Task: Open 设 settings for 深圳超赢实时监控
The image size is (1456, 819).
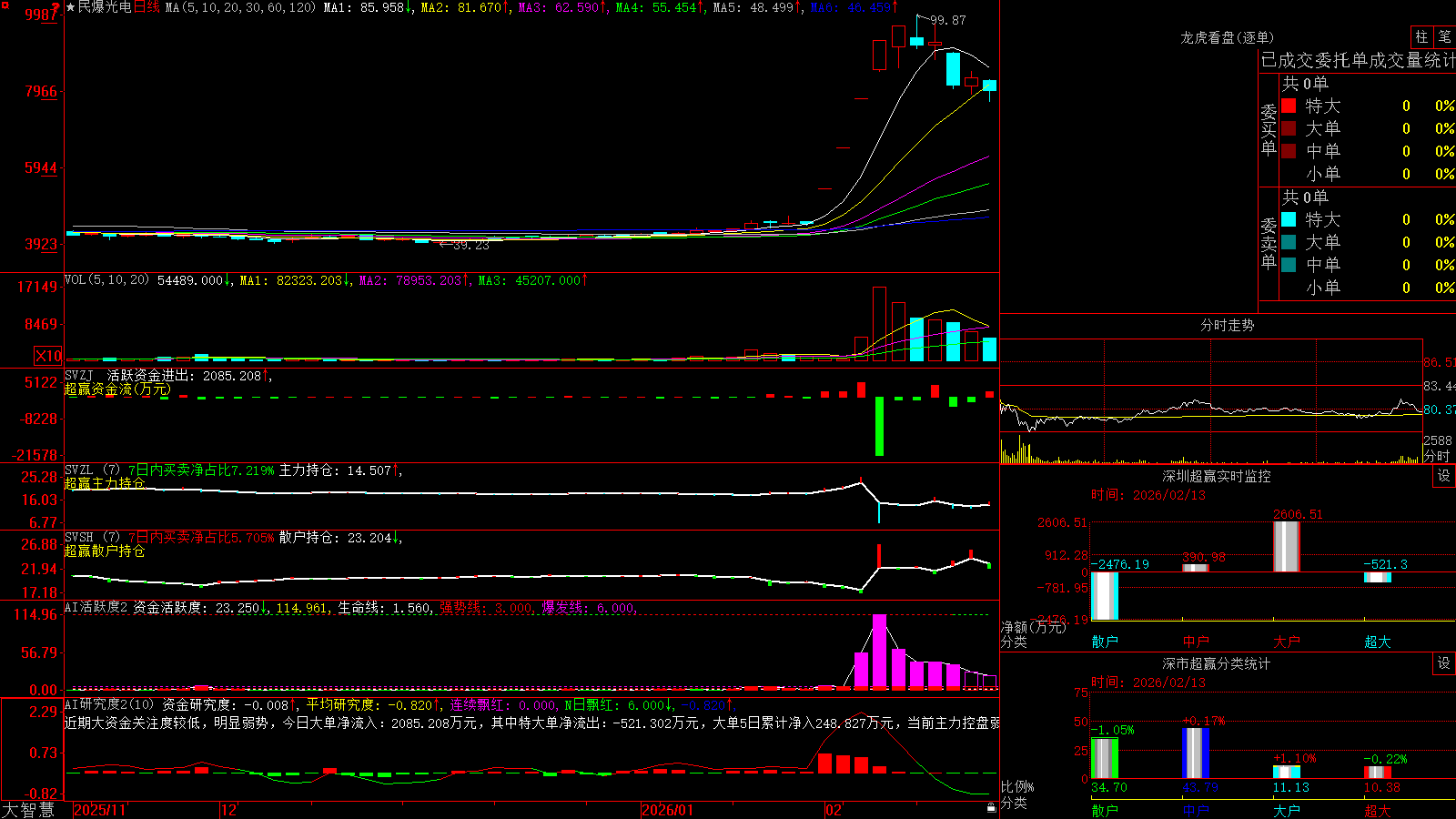Action: click(1444, 476)
